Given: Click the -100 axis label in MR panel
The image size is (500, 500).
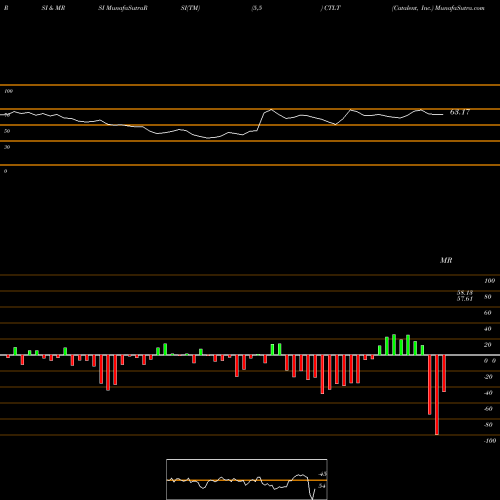Looking at the screenshot, I should click(490, 441).
